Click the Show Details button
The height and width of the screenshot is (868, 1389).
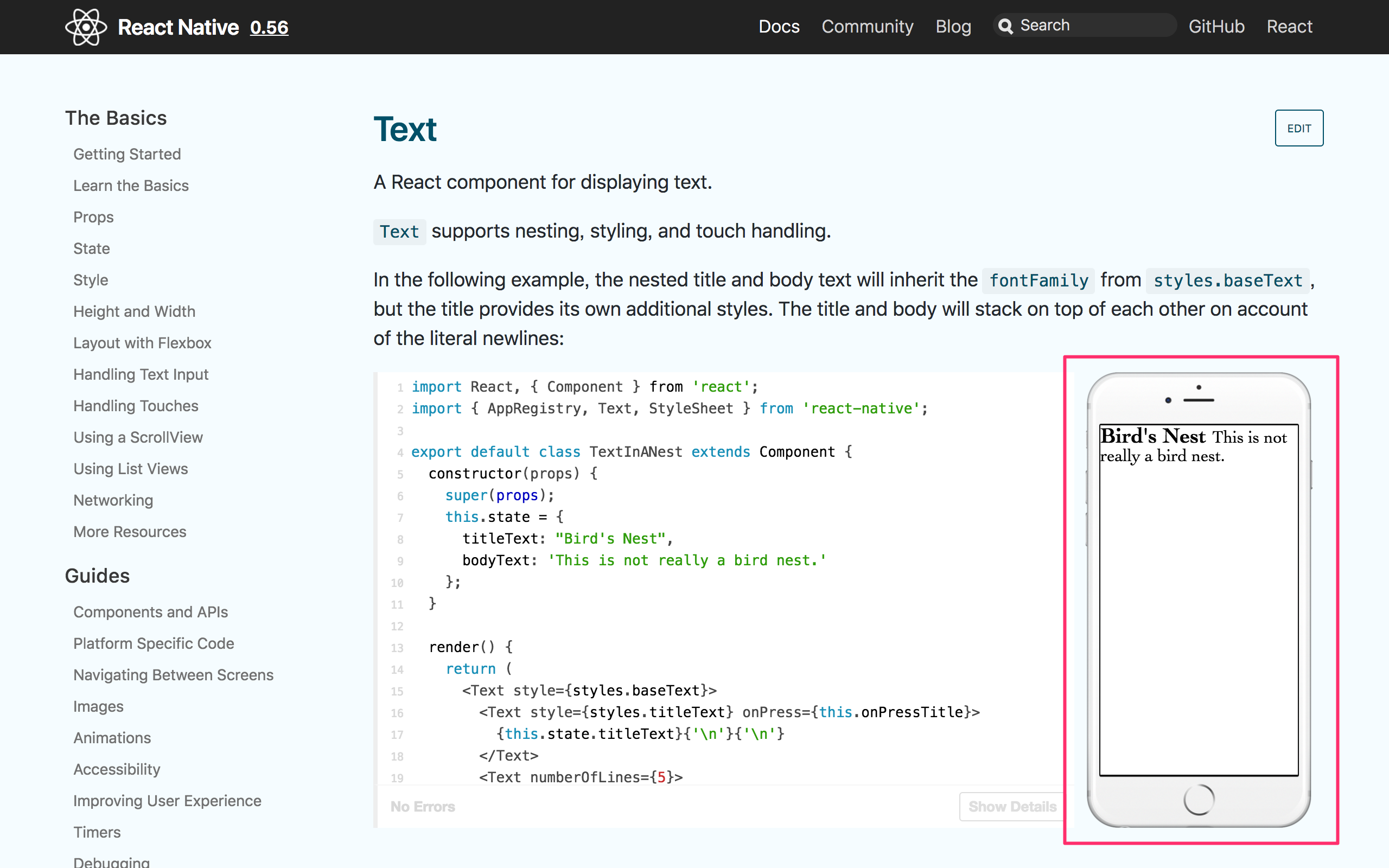pos(1012,806)
